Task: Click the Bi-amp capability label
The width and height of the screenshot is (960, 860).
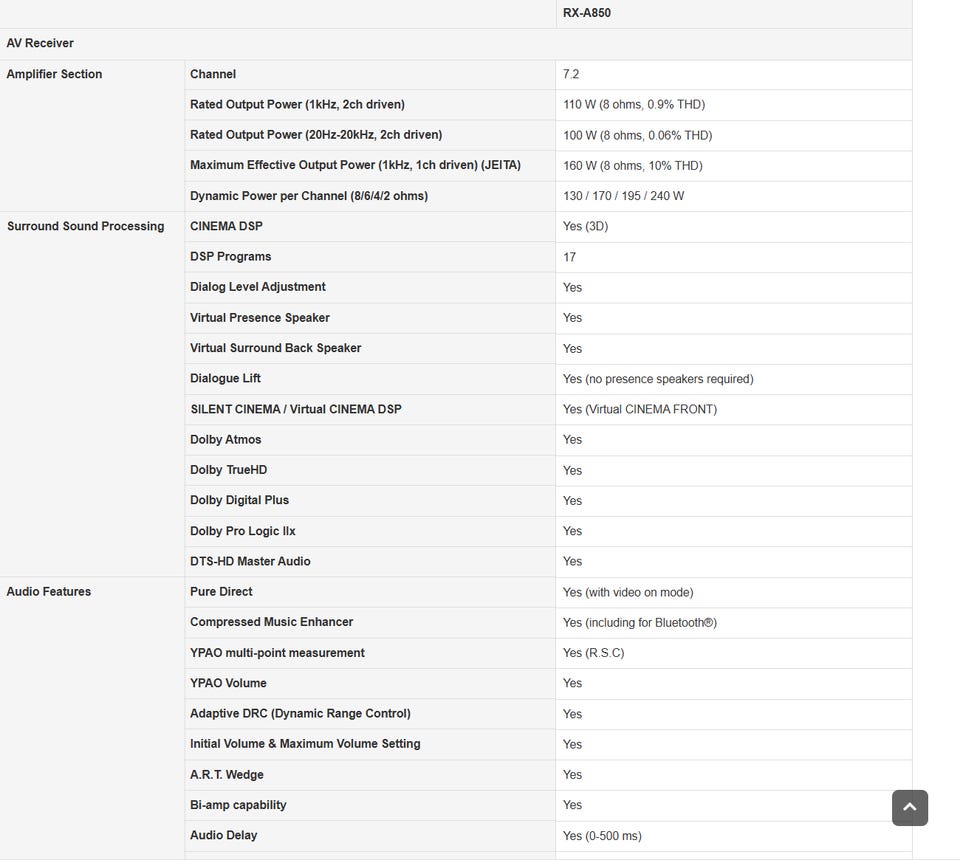Action: tap(238, 805)
